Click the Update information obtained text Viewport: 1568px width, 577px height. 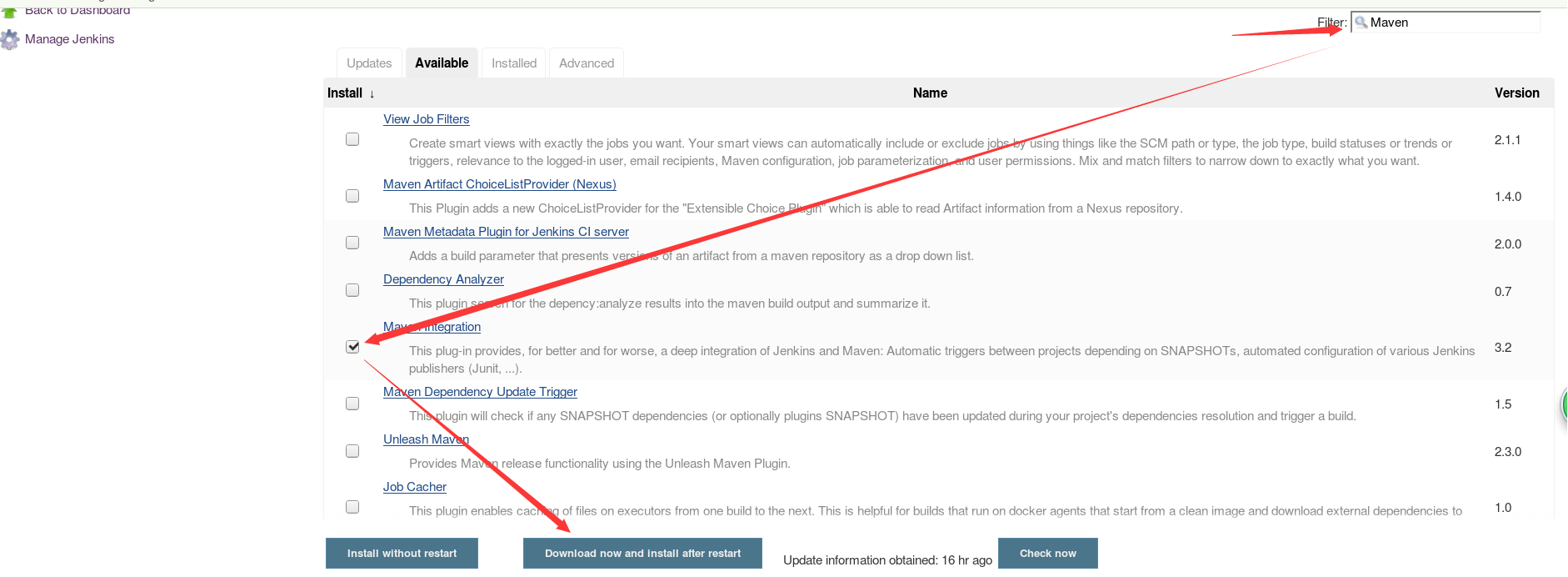[x=887, y=560]
